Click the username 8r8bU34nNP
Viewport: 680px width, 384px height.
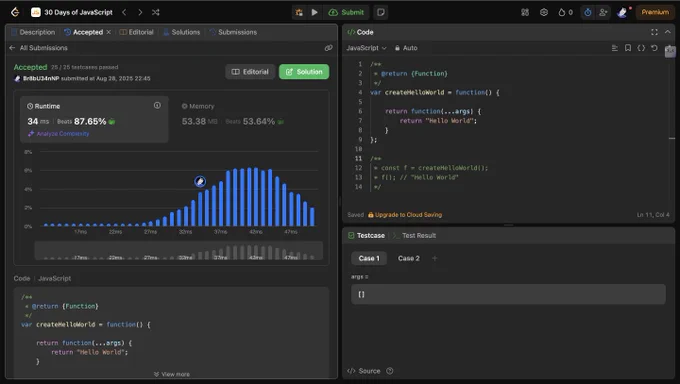coord(41,79)
